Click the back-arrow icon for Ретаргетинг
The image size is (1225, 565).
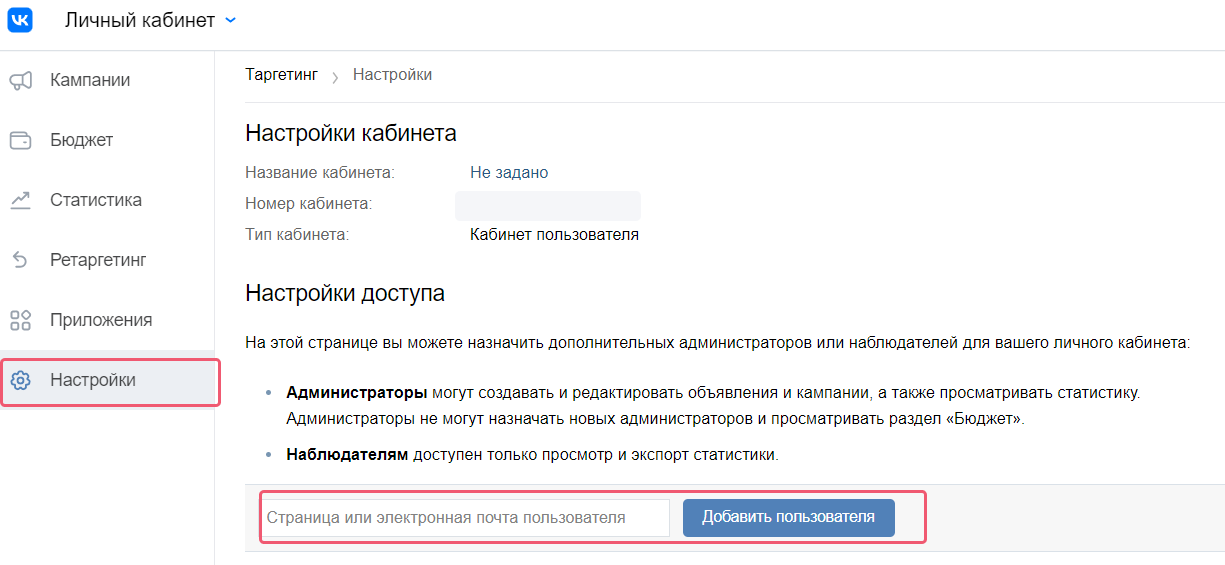coord(20,261)
